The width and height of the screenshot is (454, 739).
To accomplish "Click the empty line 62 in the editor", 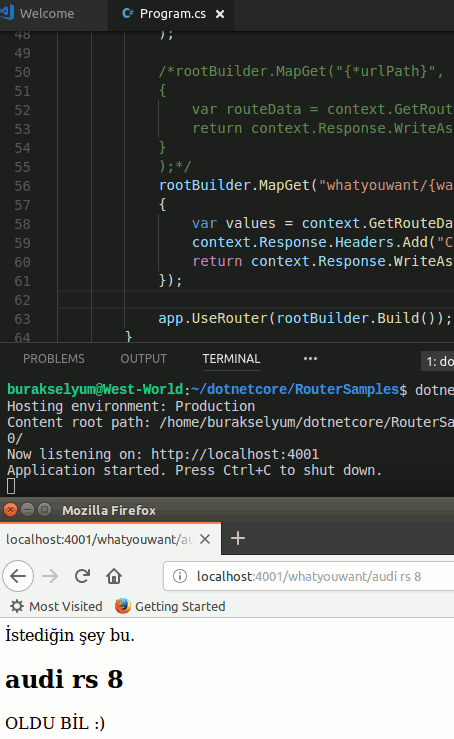I will click(x=256, y=300).
